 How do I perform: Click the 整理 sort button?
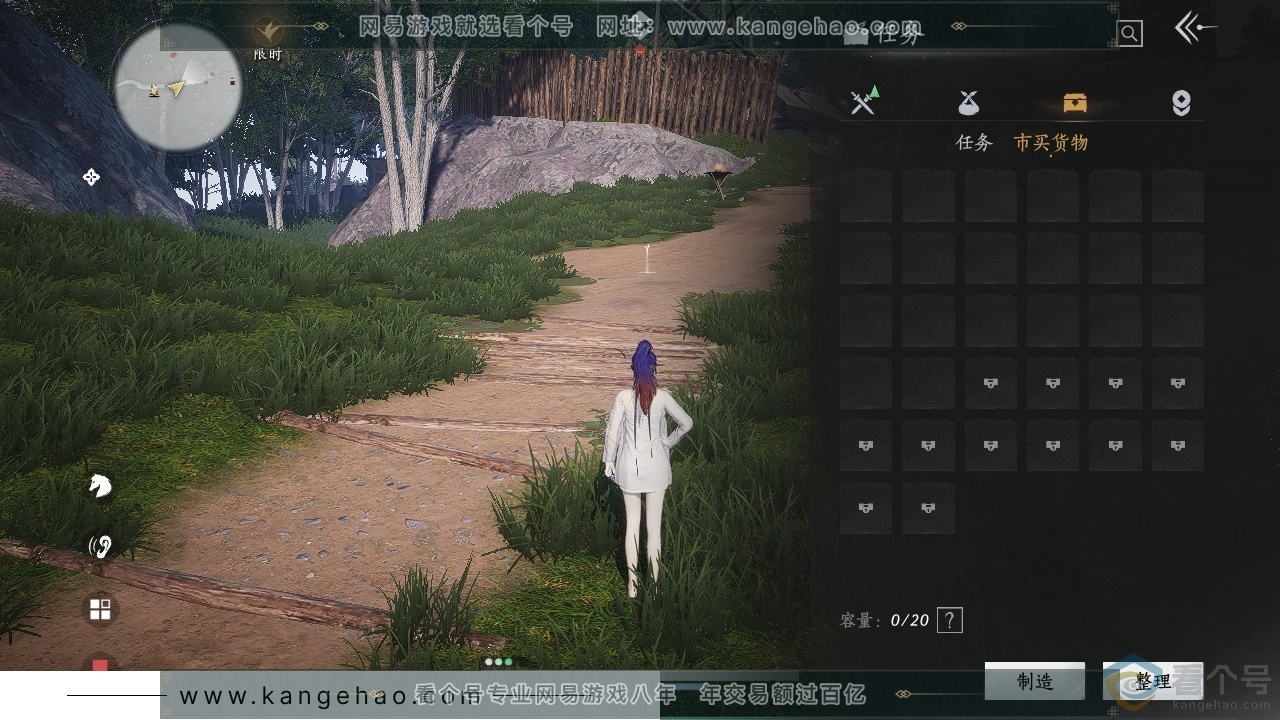click(1153, 682)
